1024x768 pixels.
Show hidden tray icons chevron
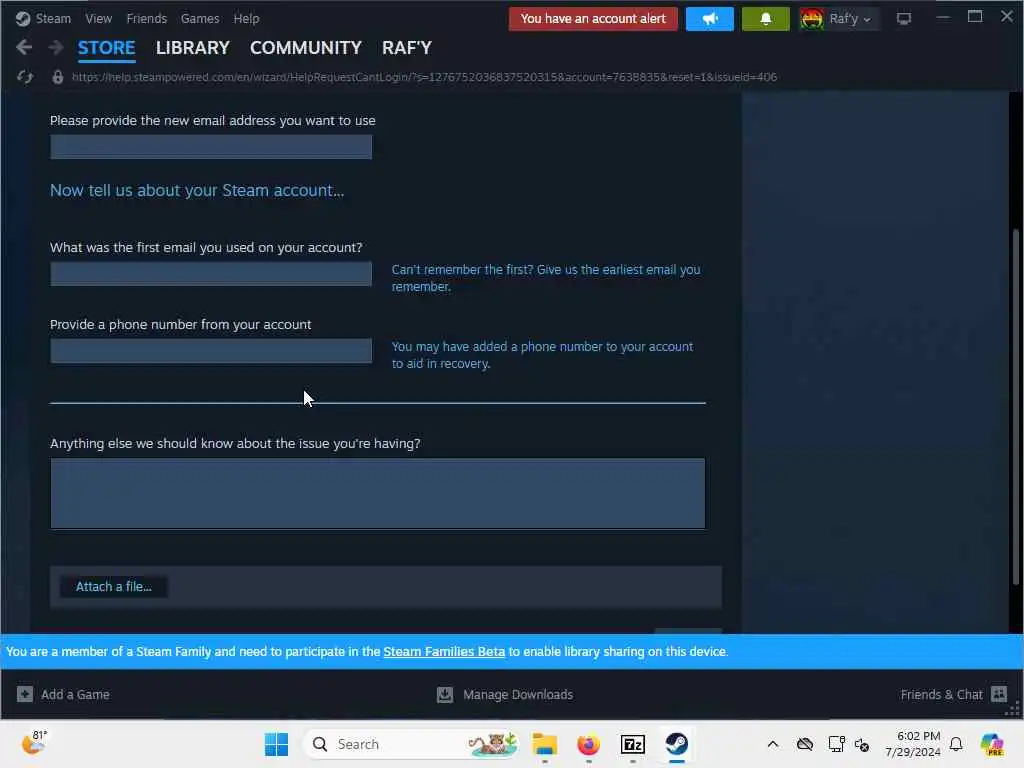tap(773, 744)
